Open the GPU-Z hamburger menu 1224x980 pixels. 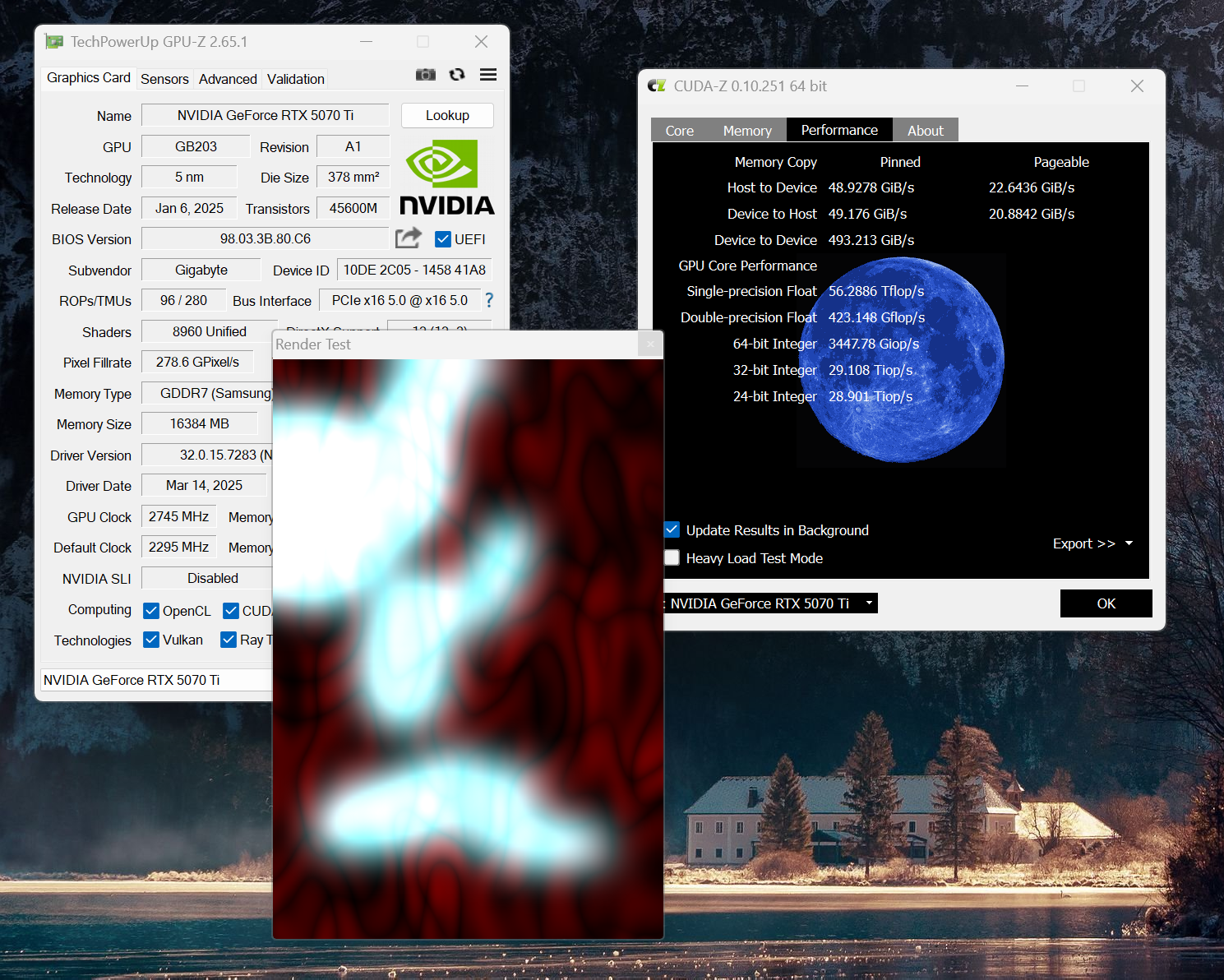click(x=488, y=75)
